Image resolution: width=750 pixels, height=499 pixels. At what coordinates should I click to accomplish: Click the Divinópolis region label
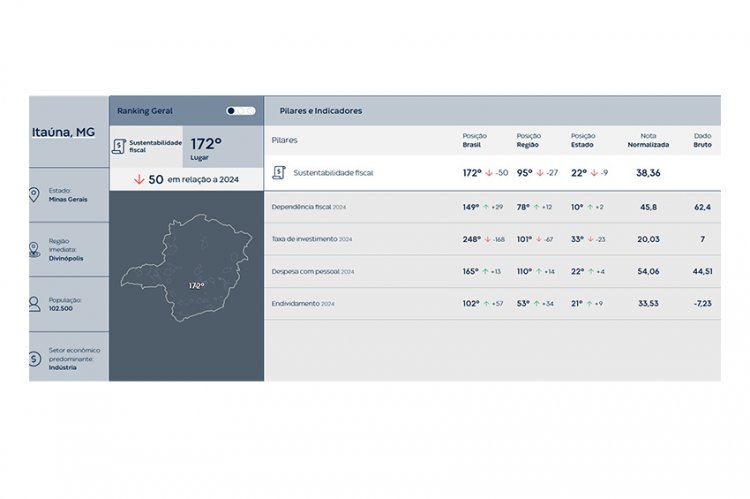click(66, 258)
